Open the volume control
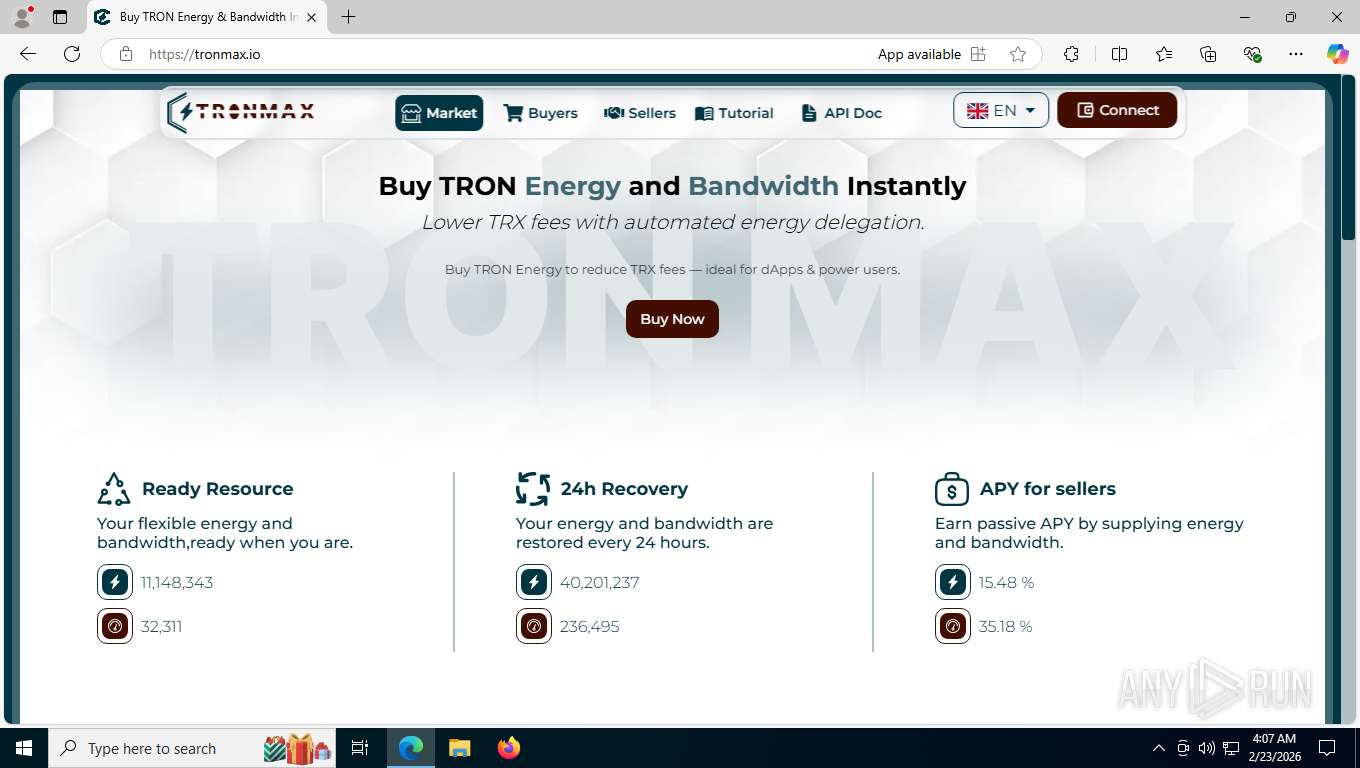The height and width of the screenshot is (768, 1360). coord(1207,748)
